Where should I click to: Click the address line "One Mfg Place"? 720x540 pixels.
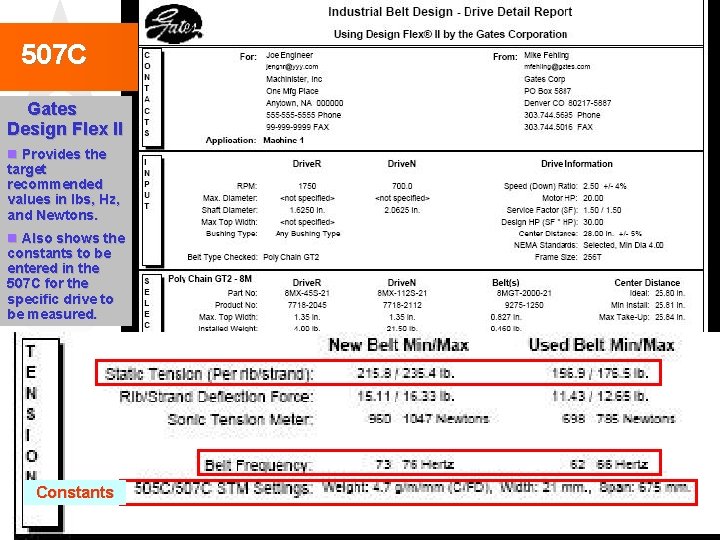coord(292,91)
